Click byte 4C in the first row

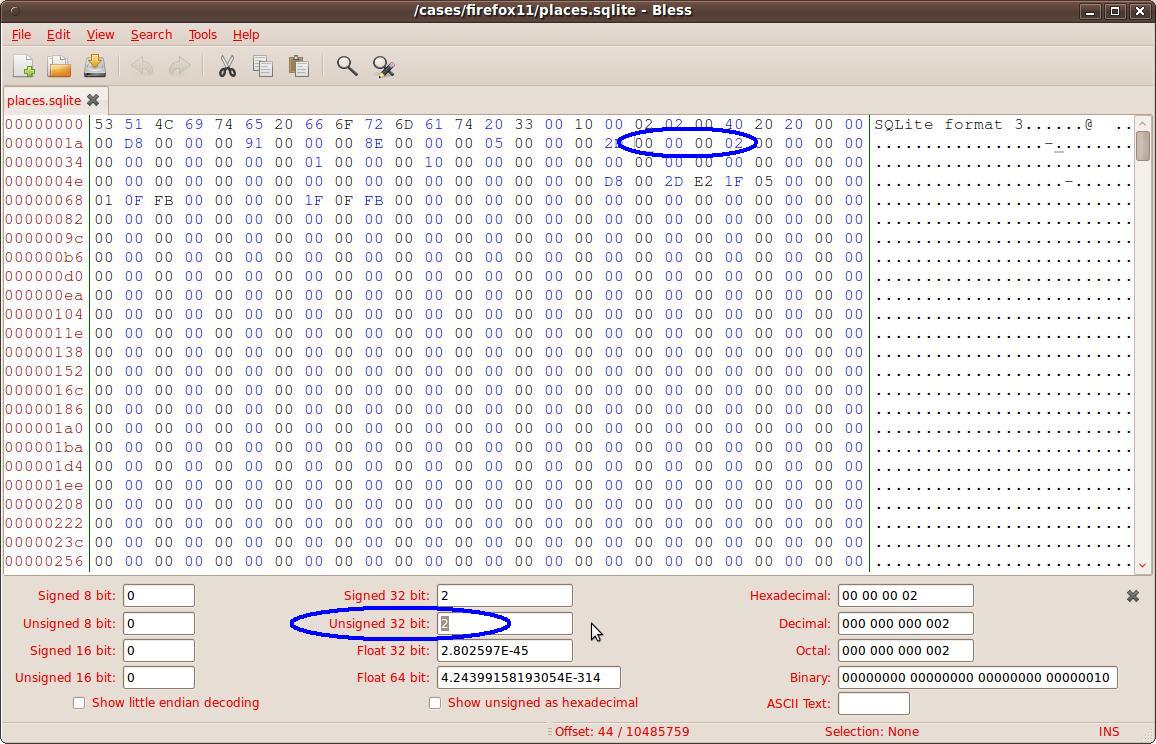(x=164, y=125)
